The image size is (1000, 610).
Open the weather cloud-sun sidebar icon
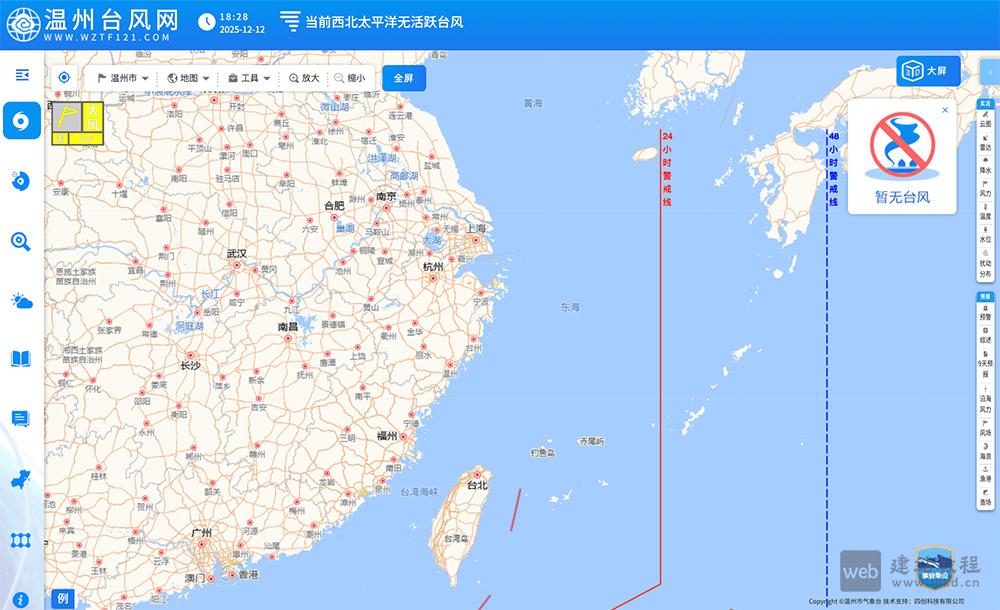tap(21, 300)
